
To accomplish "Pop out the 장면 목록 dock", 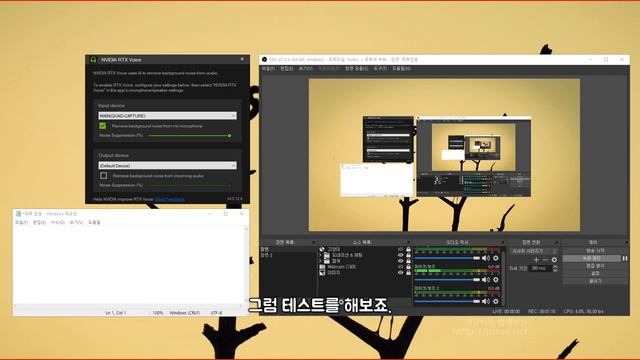I will tap(313, 242).
